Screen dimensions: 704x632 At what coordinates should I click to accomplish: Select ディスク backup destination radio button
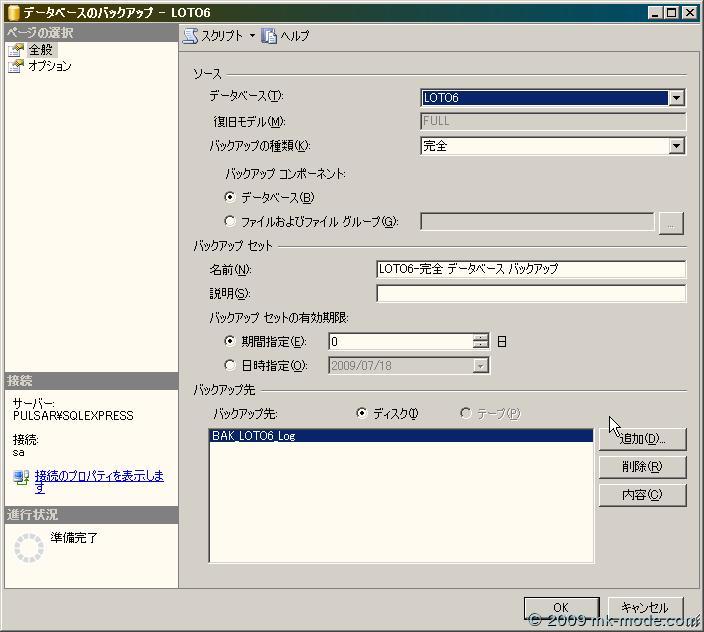click(362, 414)
